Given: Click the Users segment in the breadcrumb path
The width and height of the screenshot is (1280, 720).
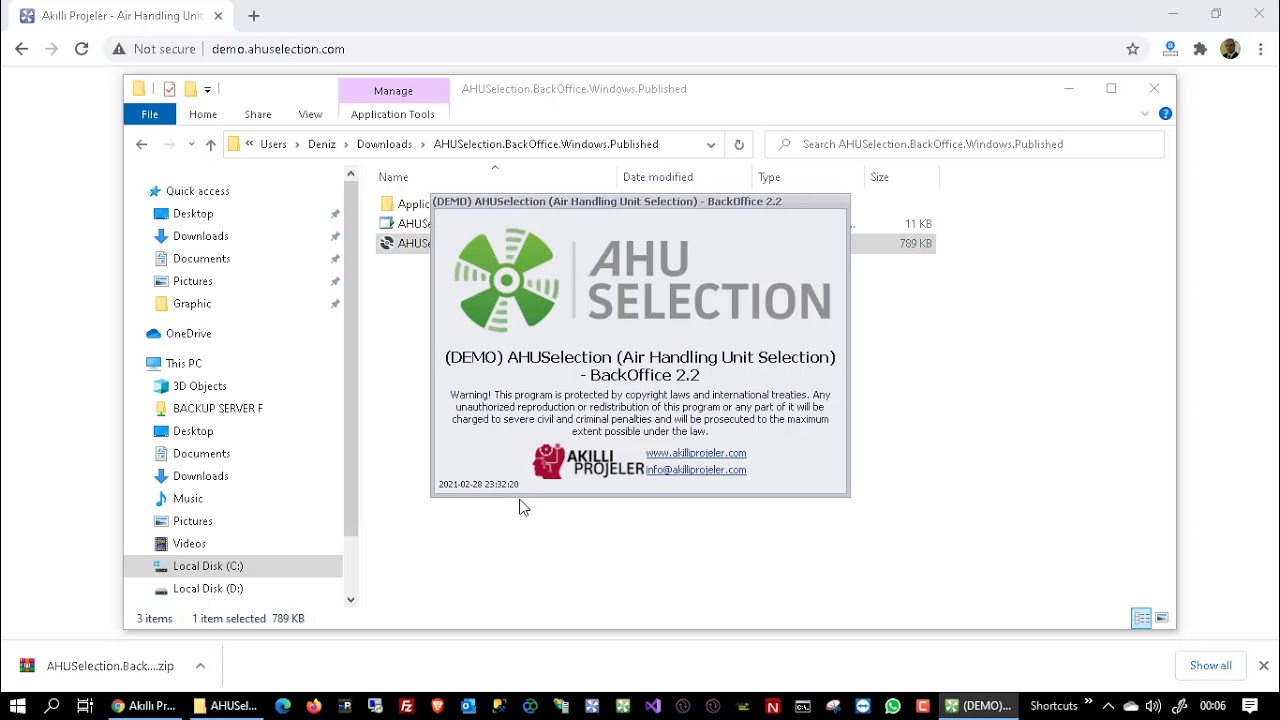Looking at the screenshot, I should [273, 144].
